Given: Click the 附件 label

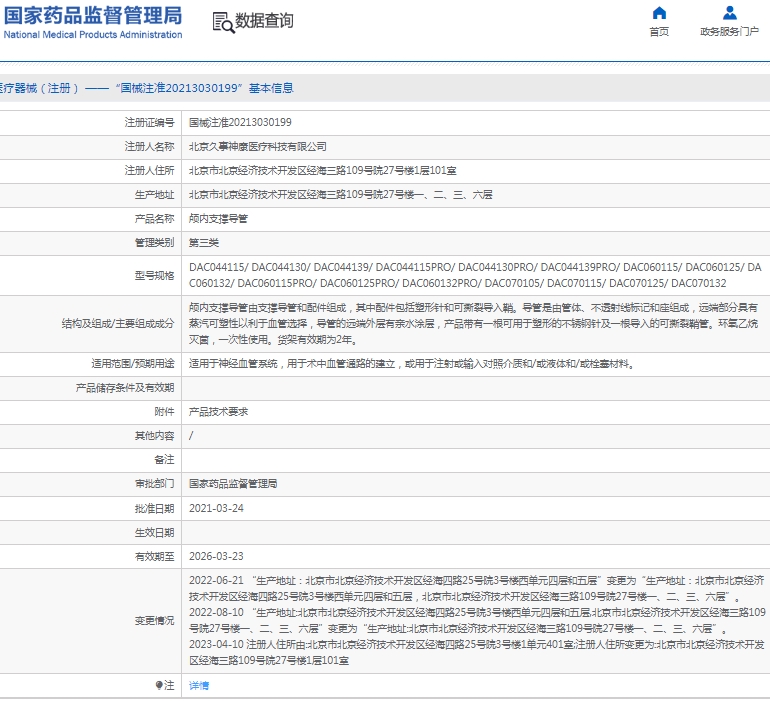Looking at the screenshot, I should click(164, 412).
